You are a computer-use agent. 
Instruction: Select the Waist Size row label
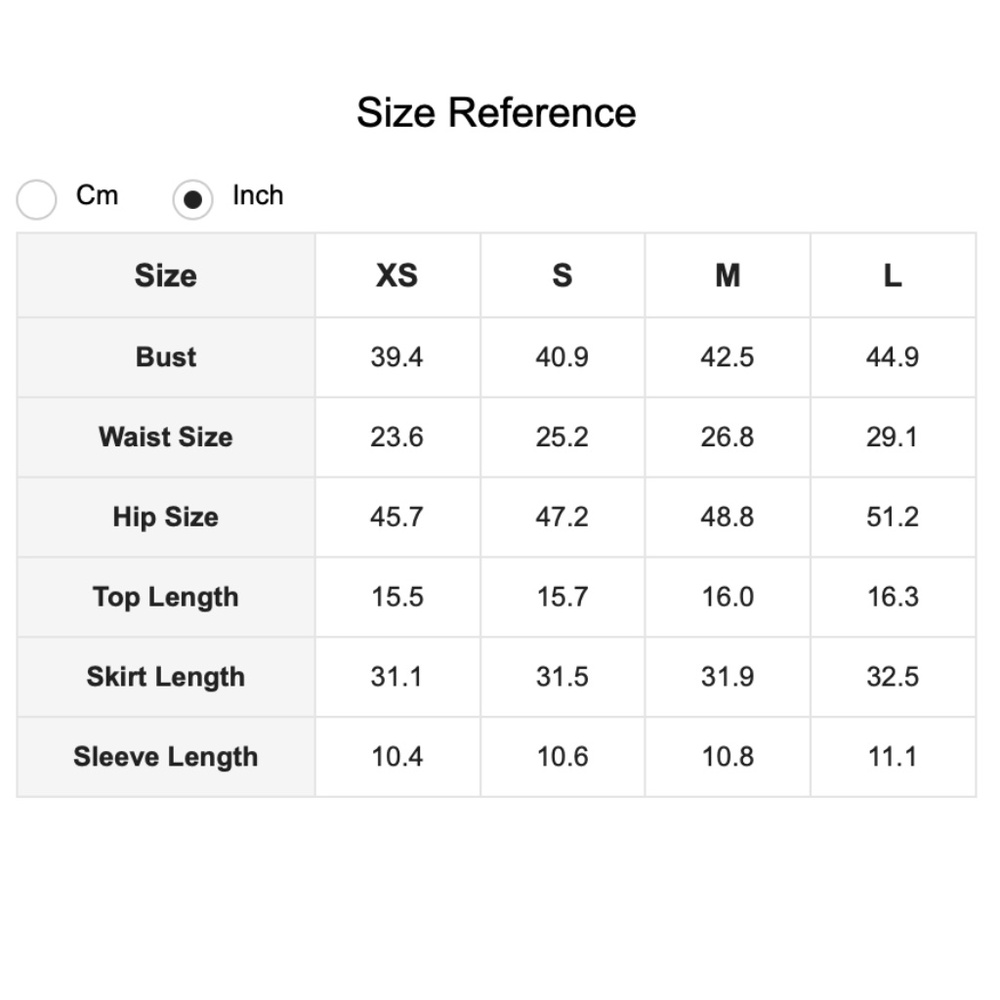click(x=166, y=437)
